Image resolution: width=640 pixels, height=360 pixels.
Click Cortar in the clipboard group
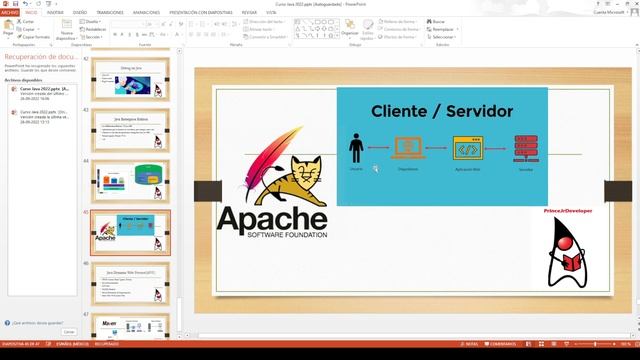(x=25, y=21)
